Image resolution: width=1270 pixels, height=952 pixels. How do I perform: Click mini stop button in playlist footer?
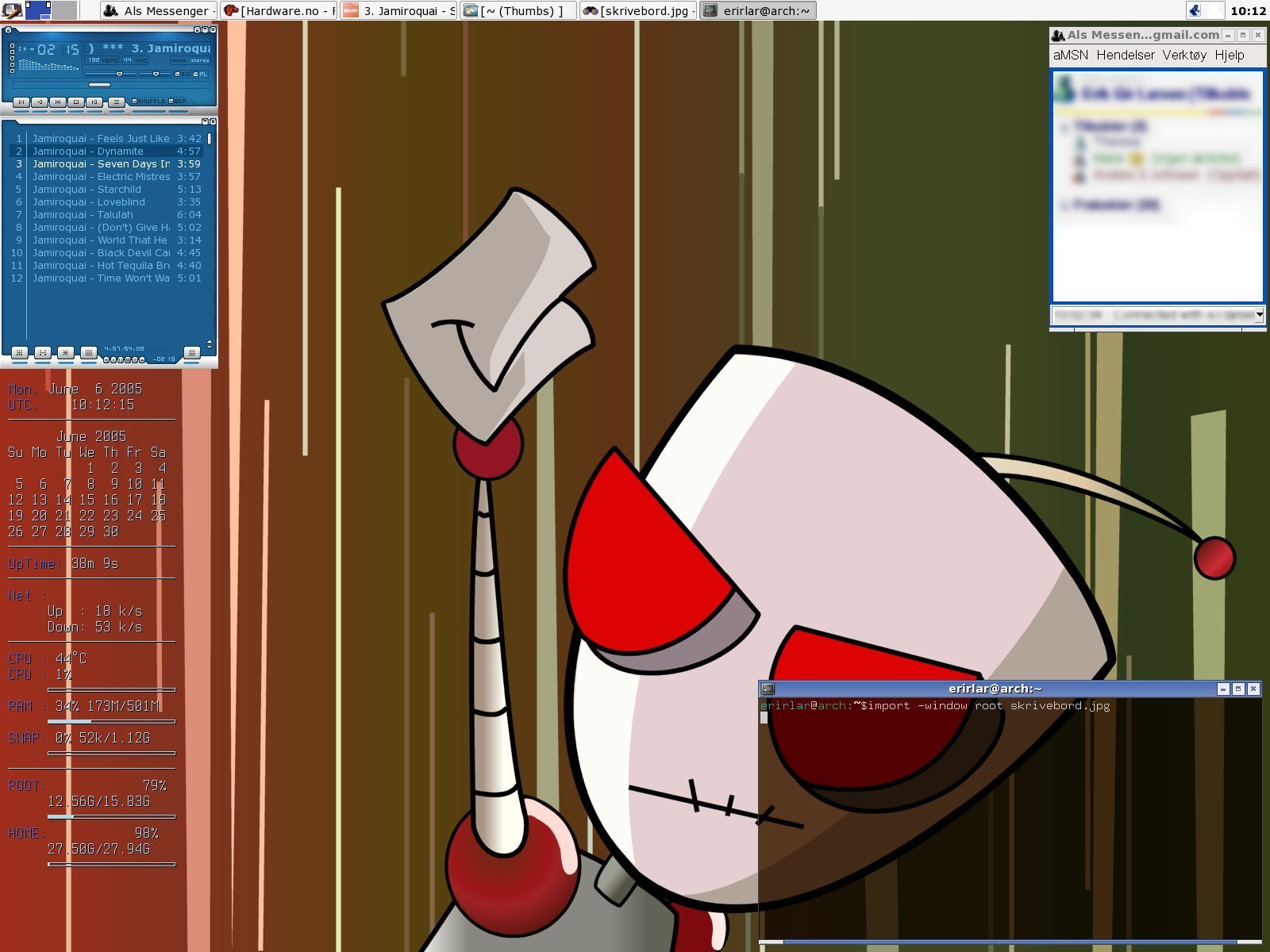tap(128, 359)
